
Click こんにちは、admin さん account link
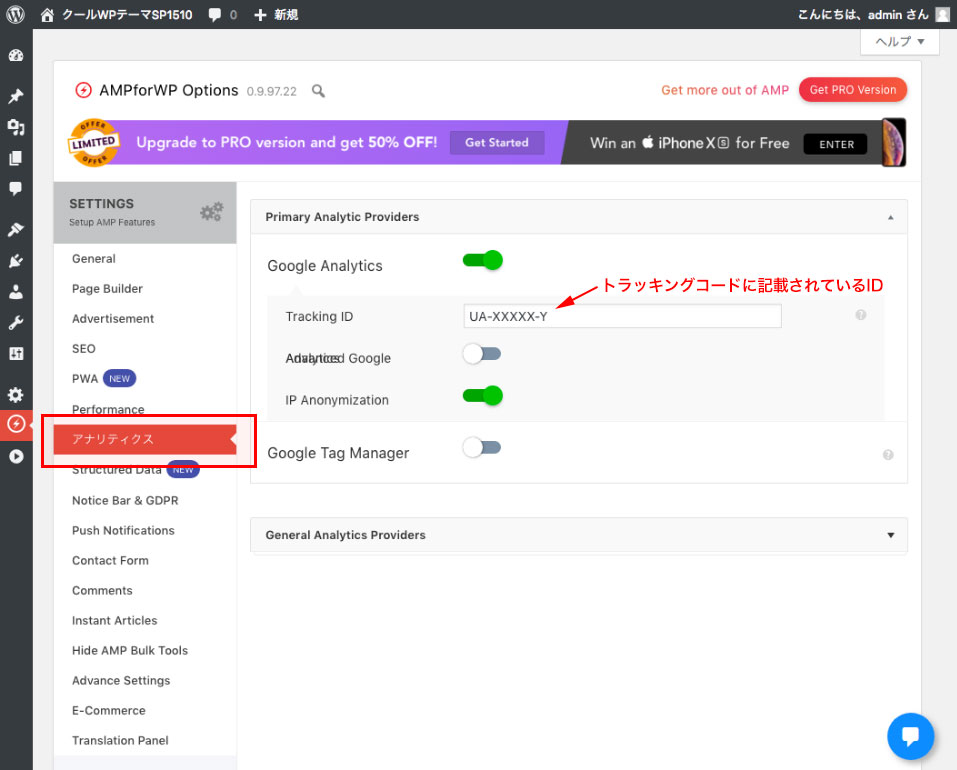(x=863, y=15)
